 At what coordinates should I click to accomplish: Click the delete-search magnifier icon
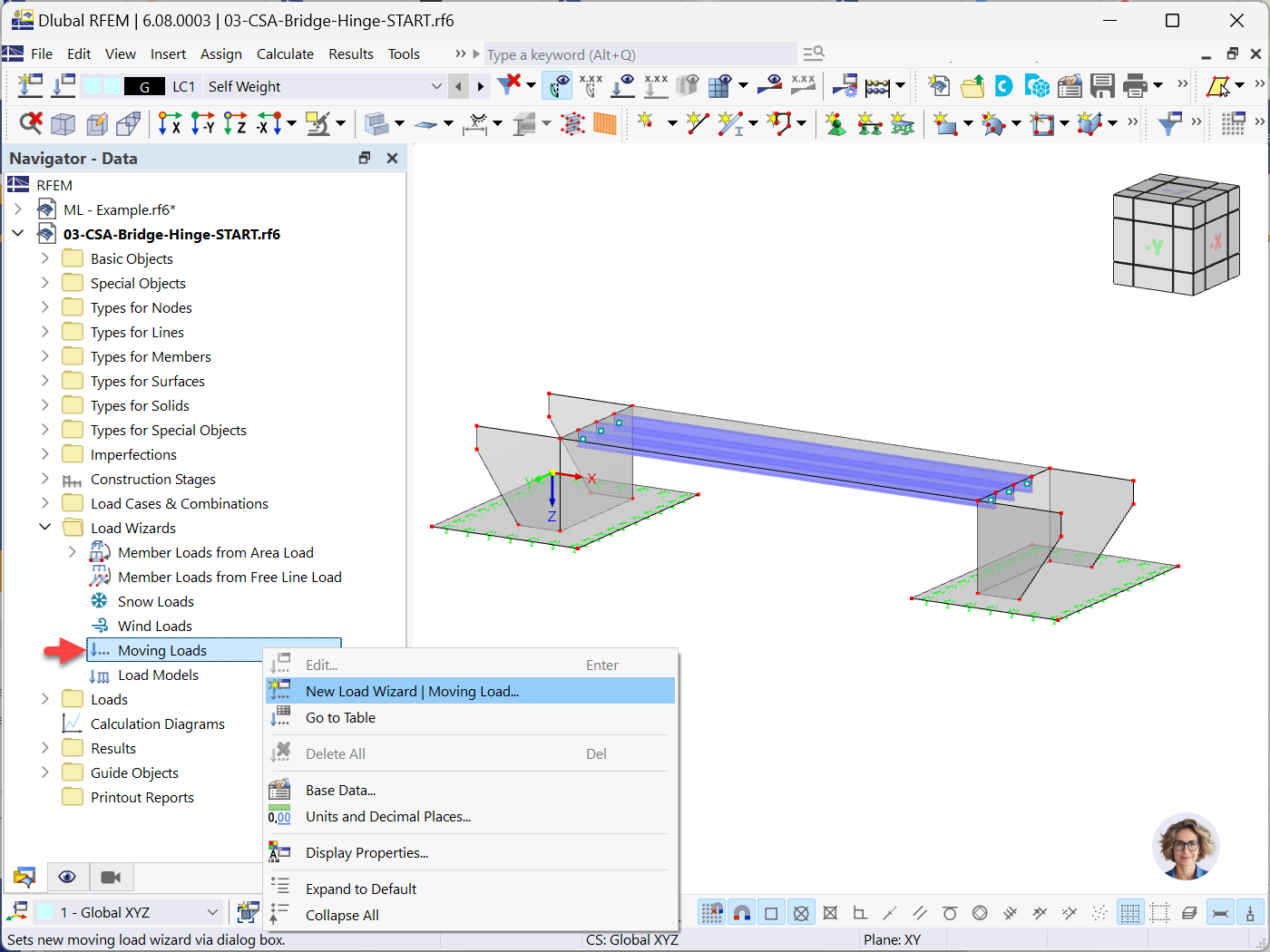tap(31, 122)
